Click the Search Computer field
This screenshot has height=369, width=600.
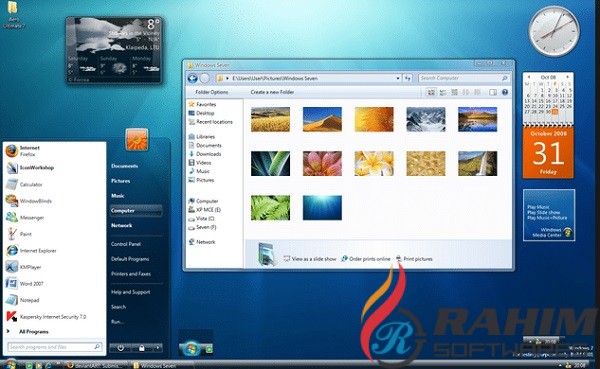click(464, 78)
